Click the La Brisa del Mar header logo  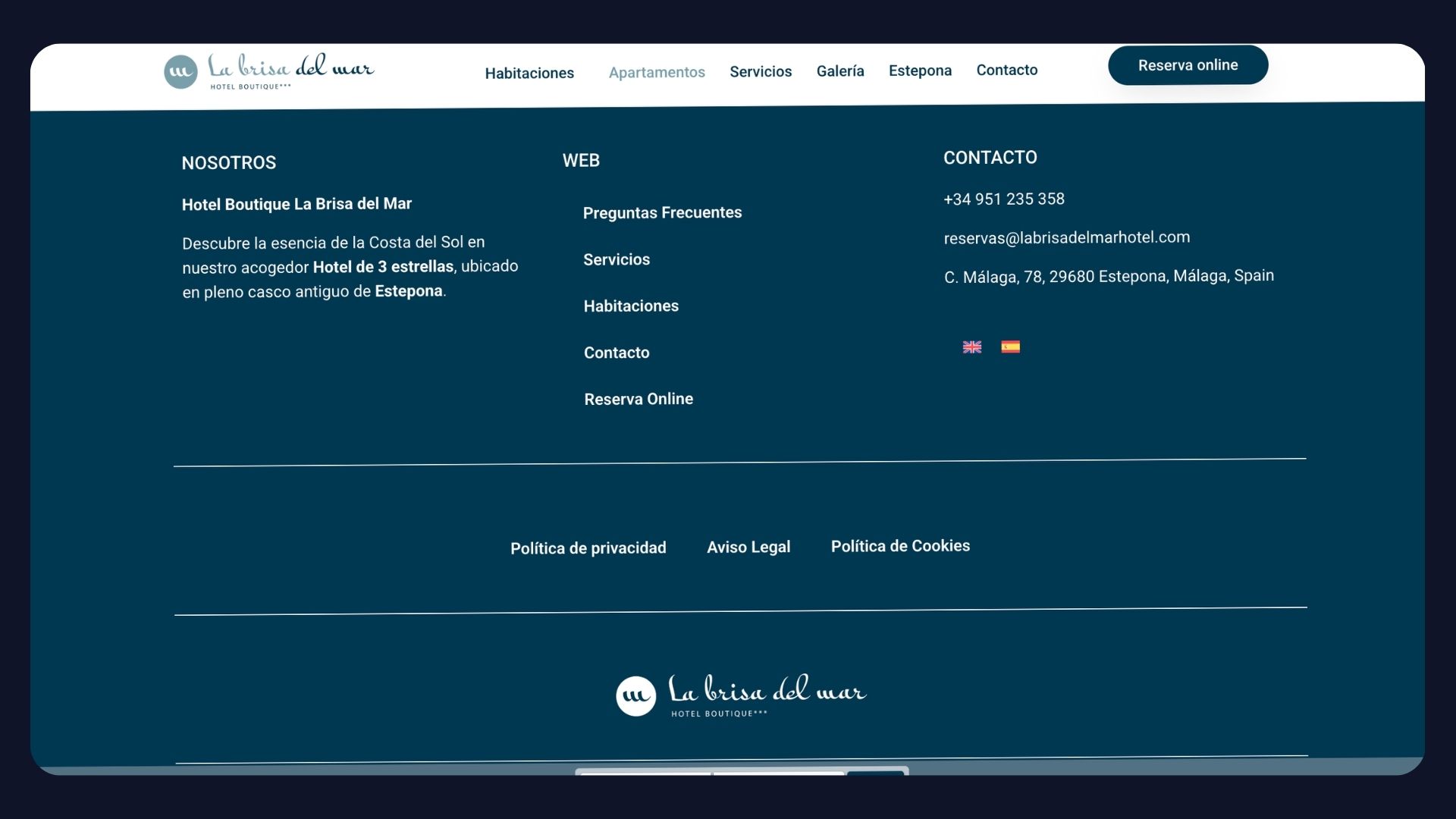(268, 72)
